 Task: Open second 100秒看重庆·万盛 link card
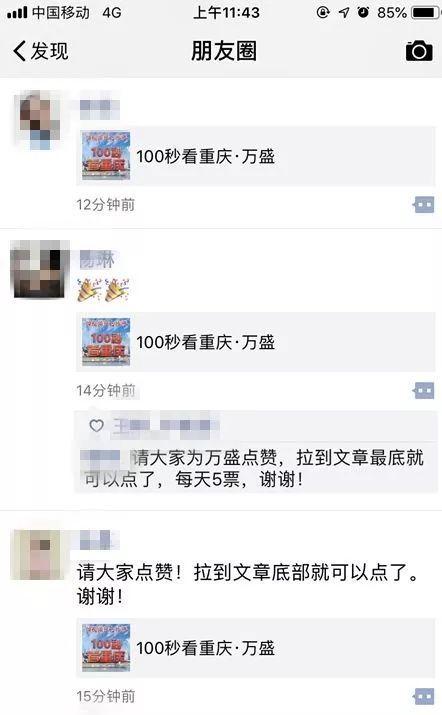pos(255,342)
